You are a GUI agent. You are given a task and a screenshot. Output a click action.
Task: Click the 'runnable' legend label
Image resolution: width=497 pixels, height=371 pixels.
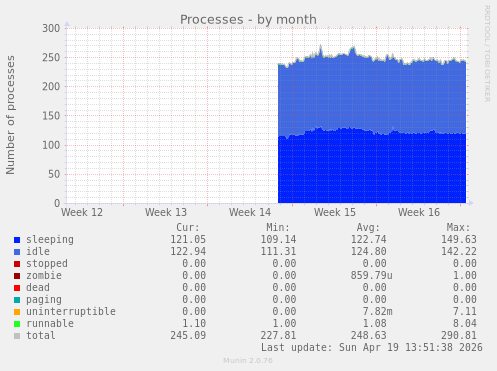point(50,324)
